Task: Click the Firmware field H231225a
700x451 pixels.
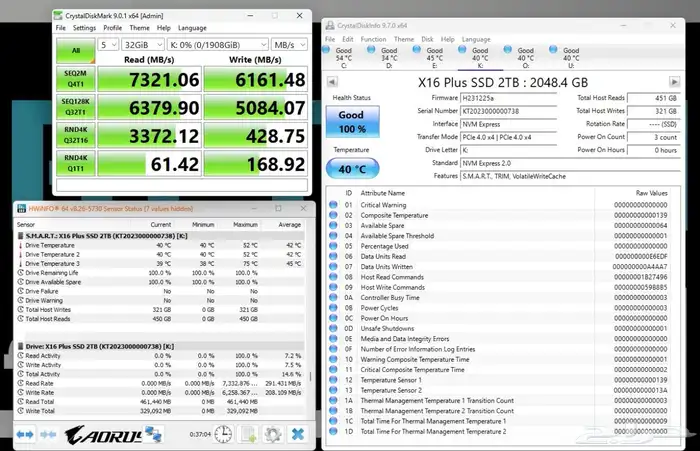Action: tap(508, 98)
